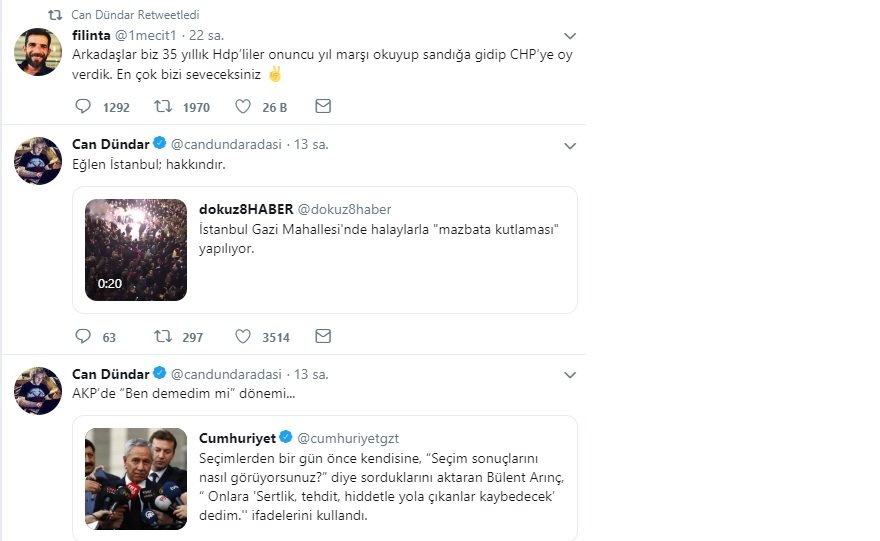
Task: Click the '13 sa.' timestamp on 'Eğlen İstanbul' tweet
Action: pyautogui.click(x=311, y=144)
